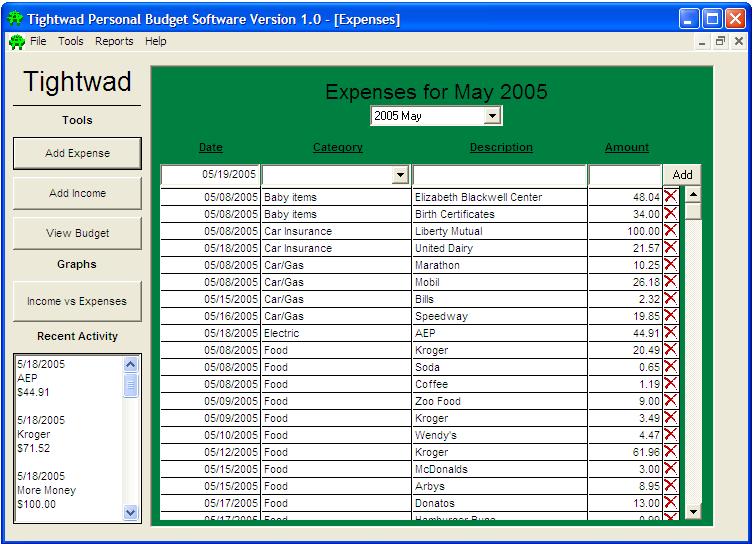Screen dimensions: 753x544
Task: Open the File menu
Action: (x=38, y=42)
